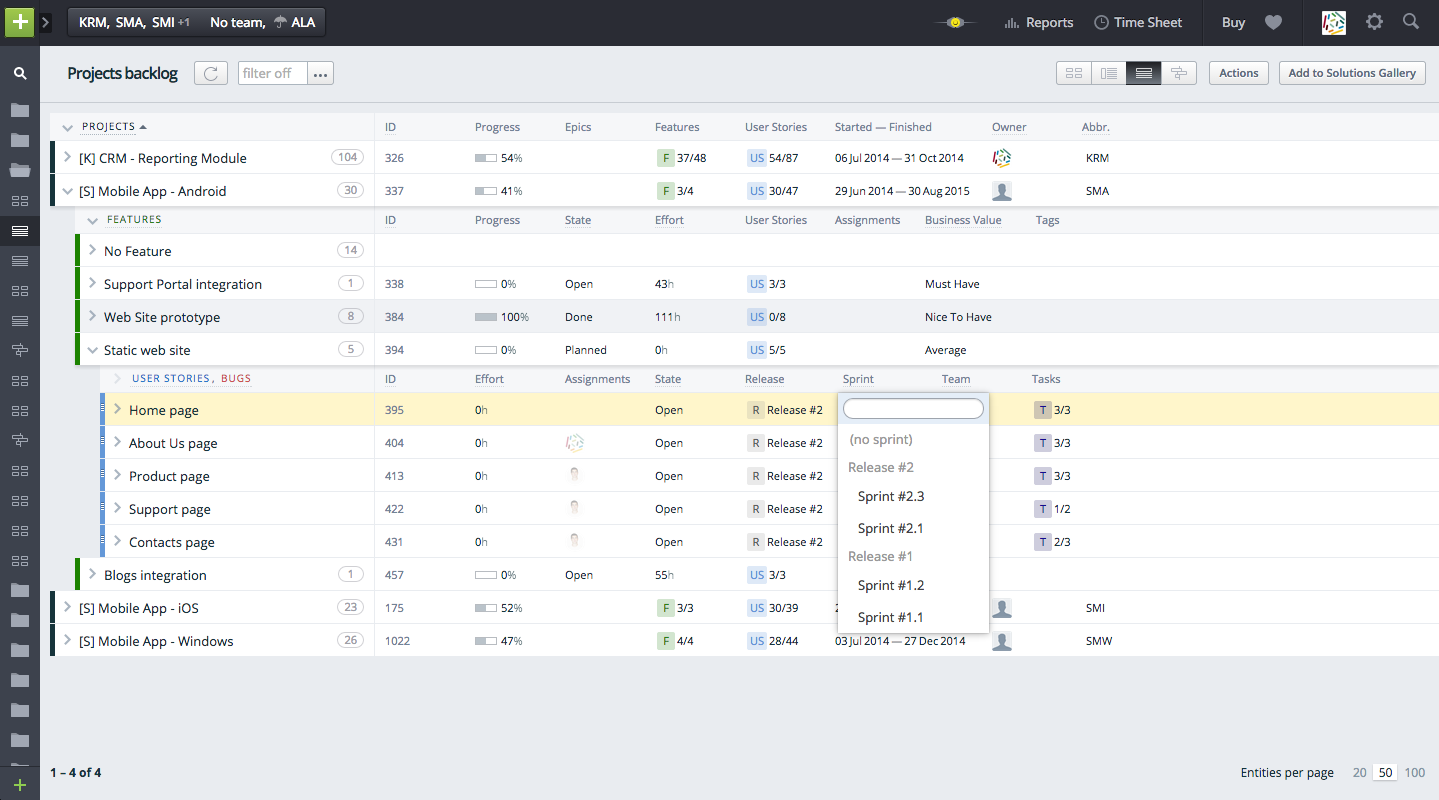Switch to the board view layout icon
The width and height of the screenshot is (1439, 800).
[x=1074, y=73]
